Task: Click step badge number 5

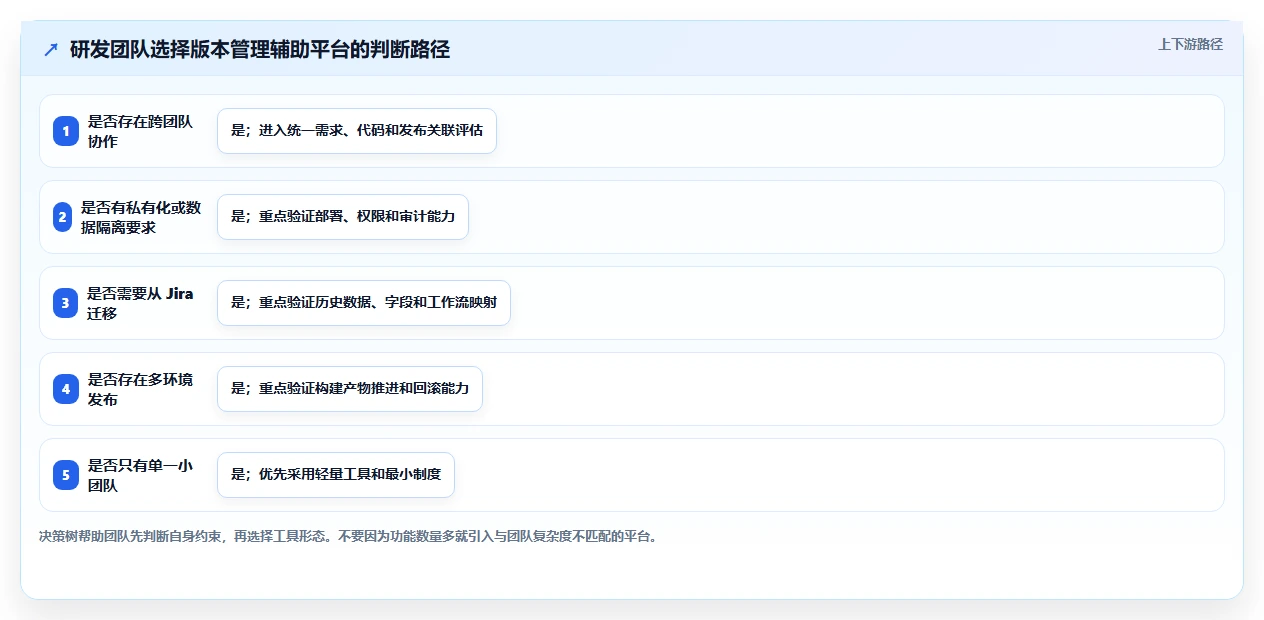Action: click(66, 475)
